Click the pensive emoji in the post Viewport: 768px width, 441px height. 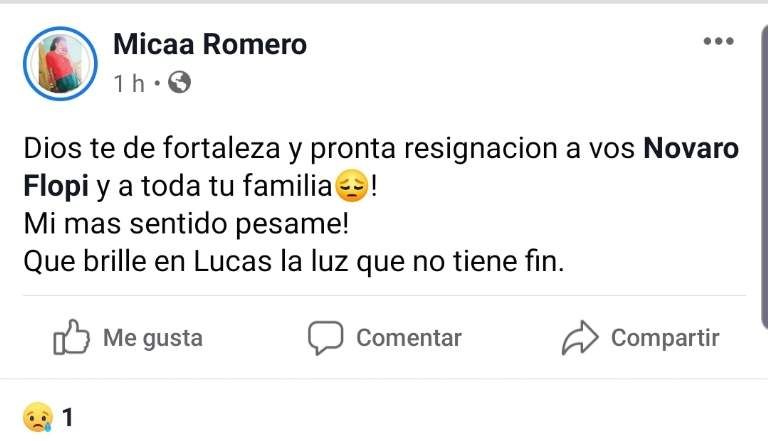click(x=351, y=186)
